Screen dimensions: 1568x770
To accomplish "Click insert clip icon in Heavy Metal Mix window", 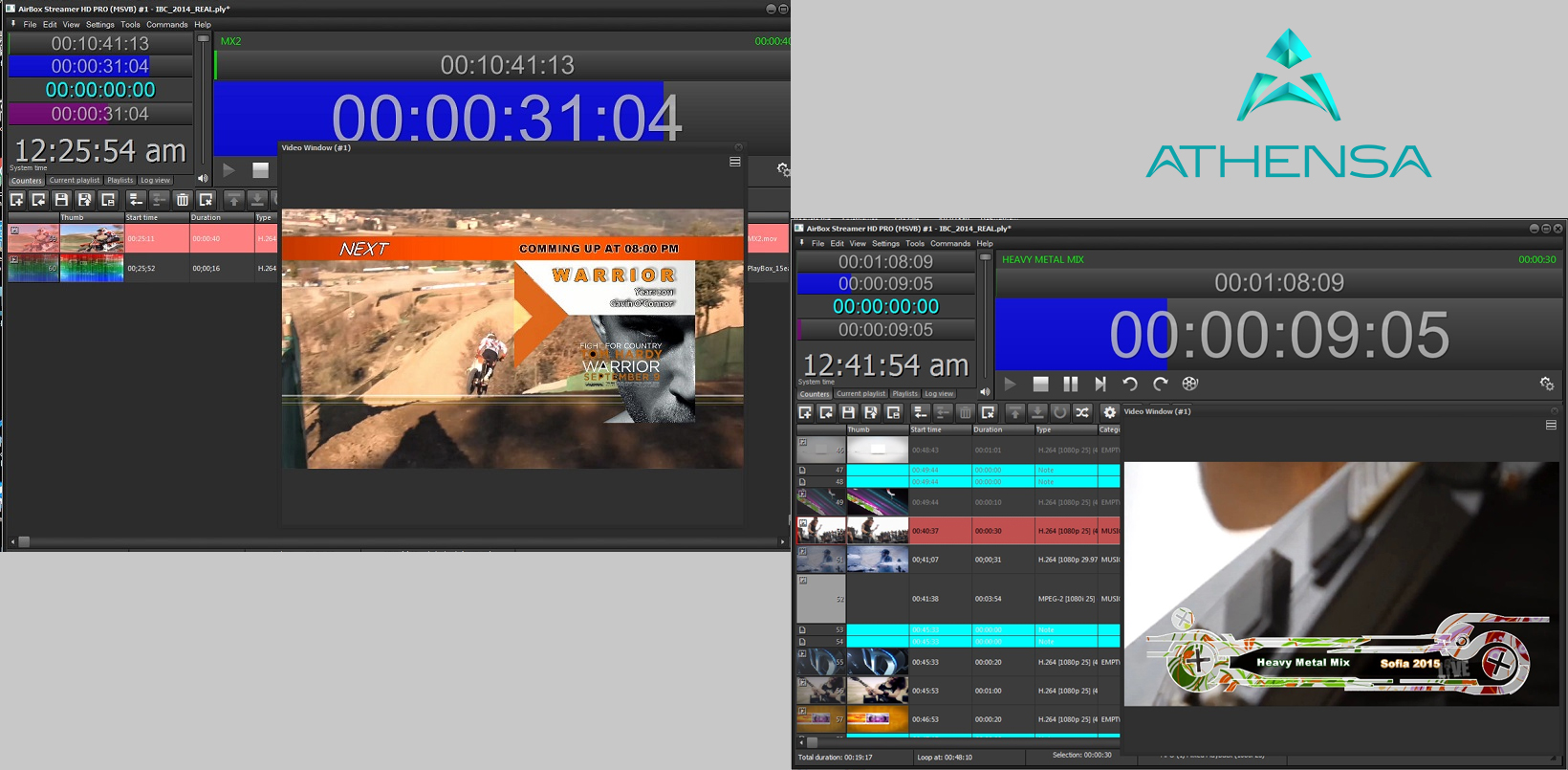I will coord(827,412).
